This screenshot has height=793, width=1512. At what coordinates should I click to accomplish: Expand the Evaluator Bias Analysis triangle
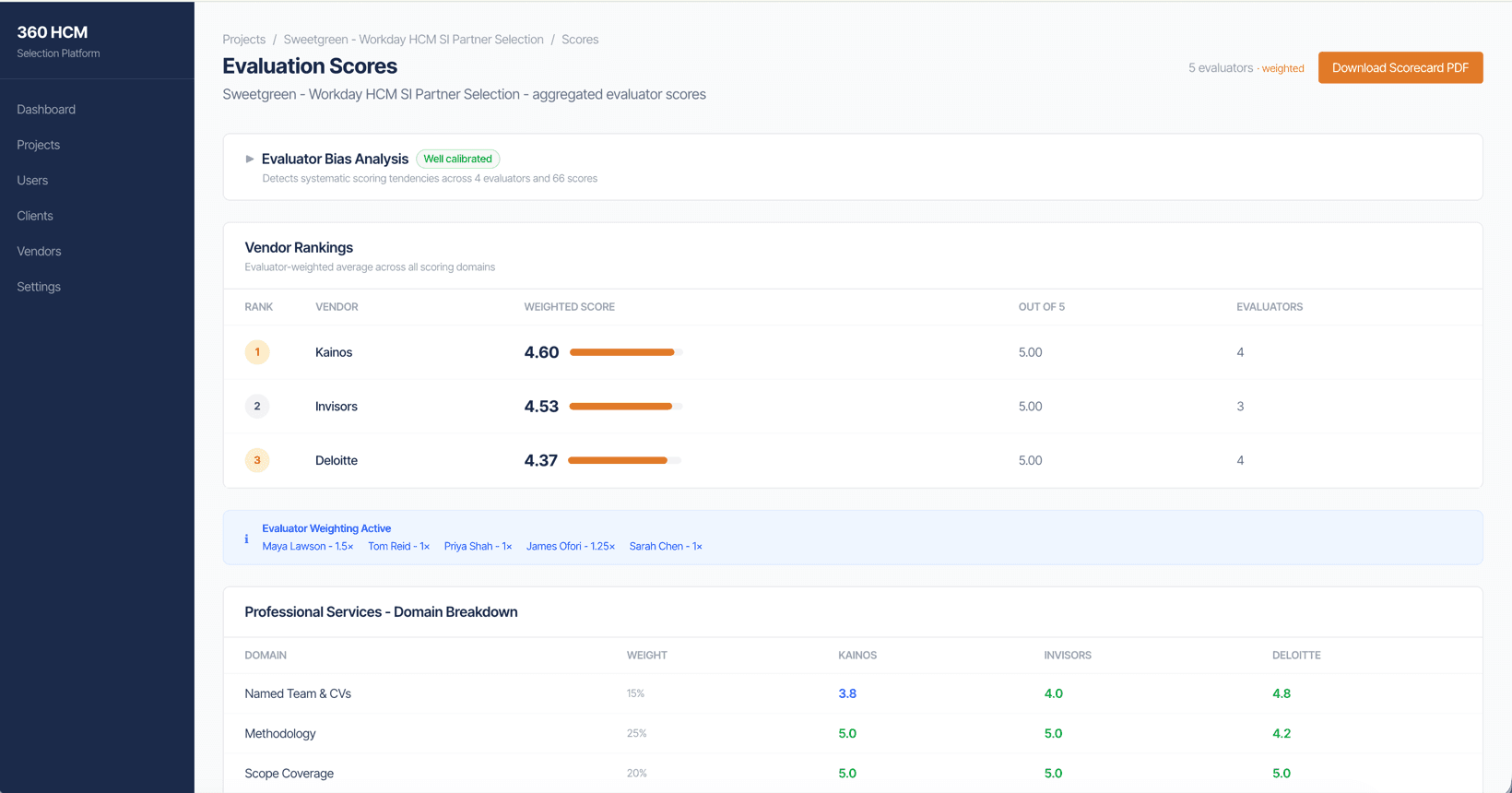(249, 159)
